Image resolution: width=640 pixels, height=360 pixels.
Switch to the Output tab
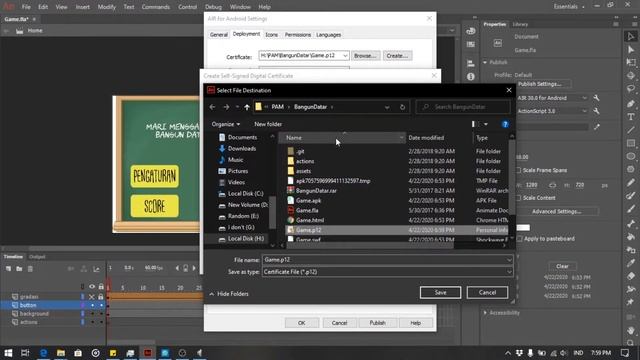coord(37,257)
